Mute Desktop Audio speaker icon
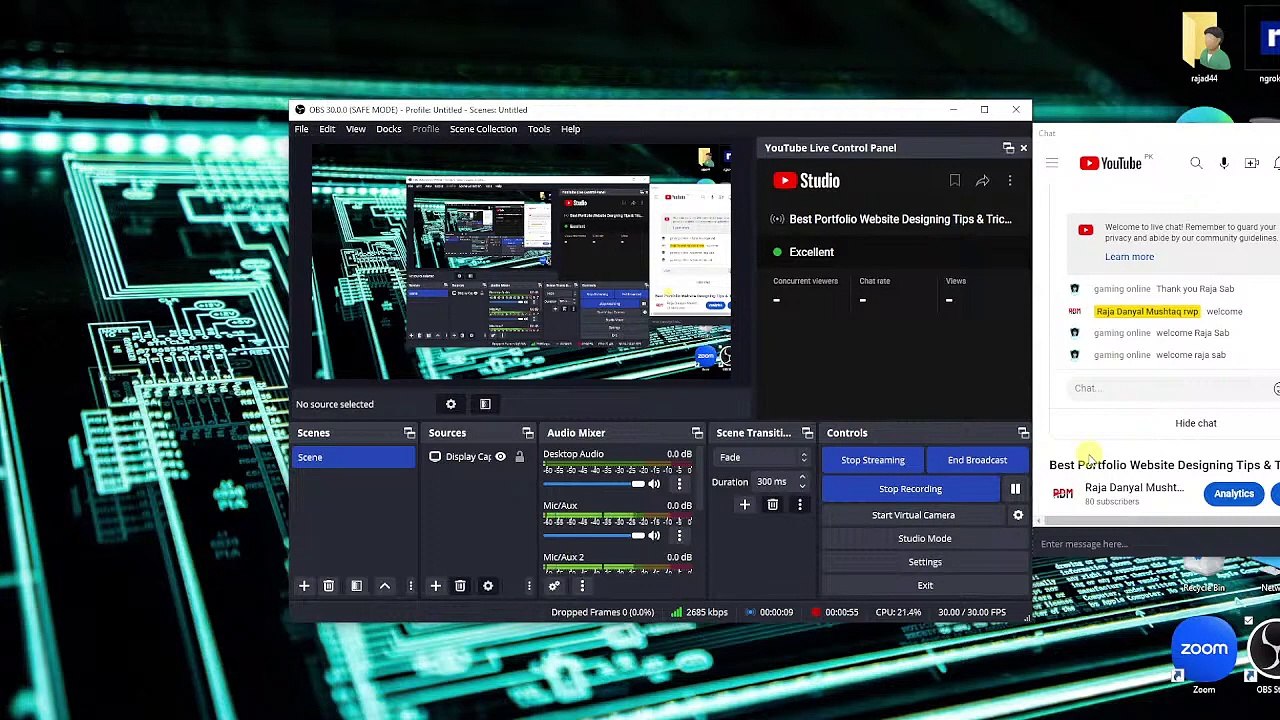The image size is (1280, 720). click(654, 484)
